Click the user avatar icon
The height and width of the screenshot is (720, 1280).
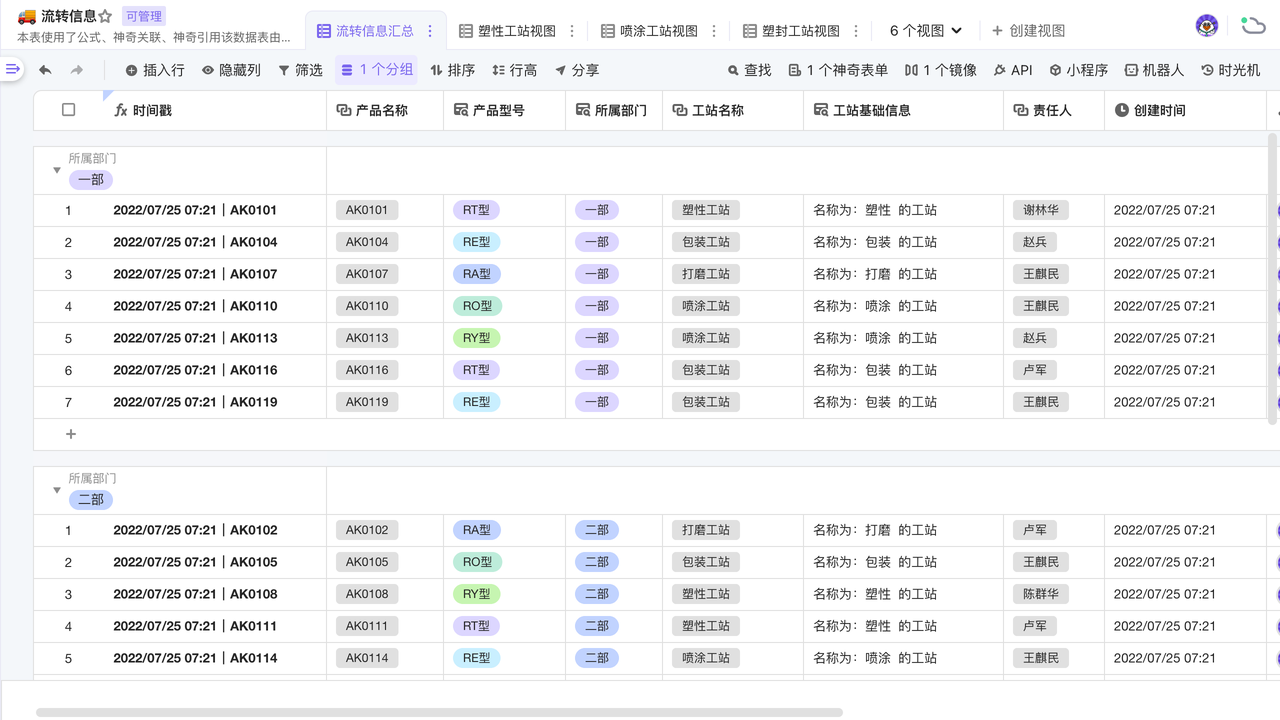tap(1207, 26)
